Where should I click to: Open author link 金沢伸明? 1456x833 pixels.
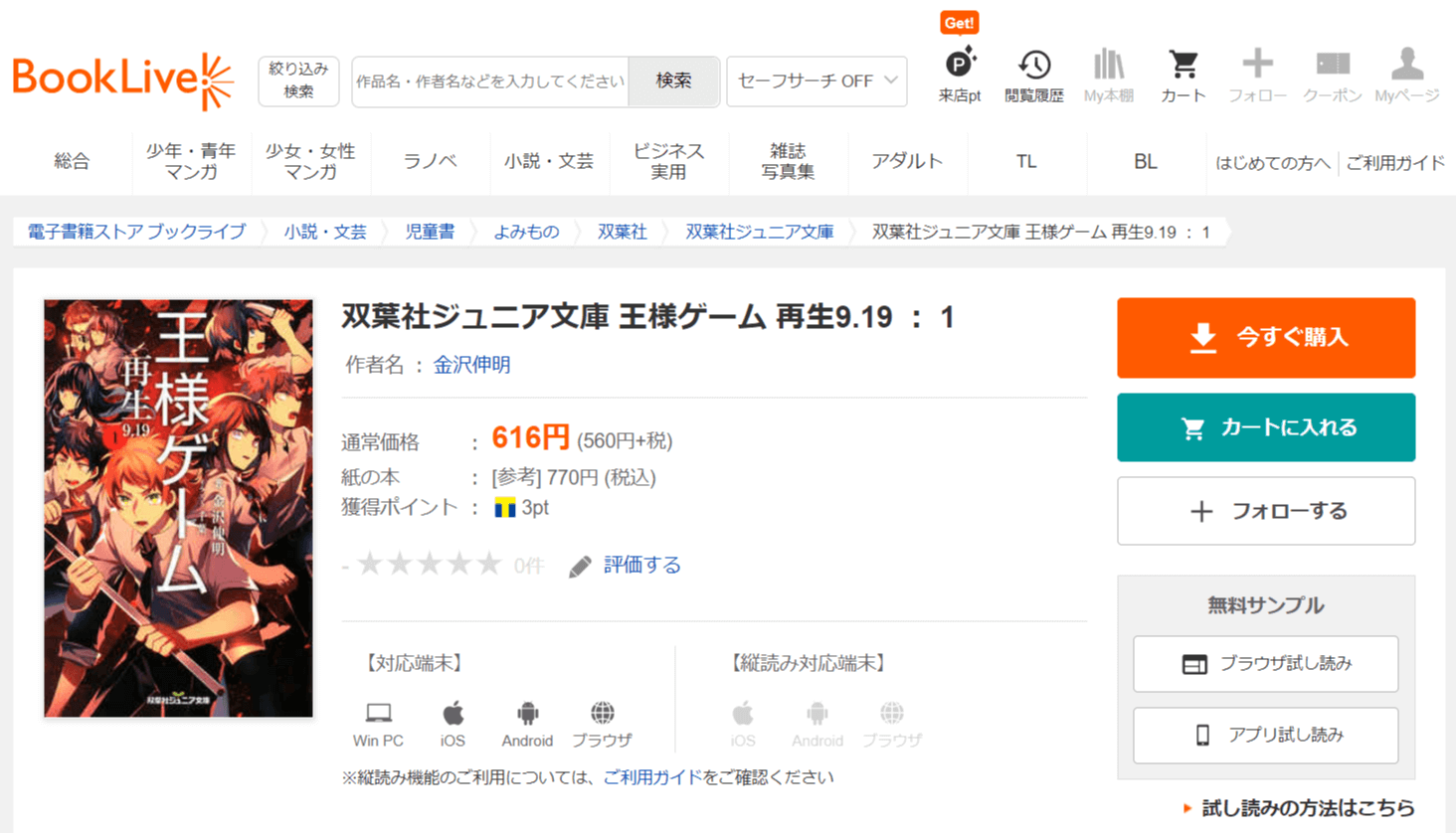472,365
